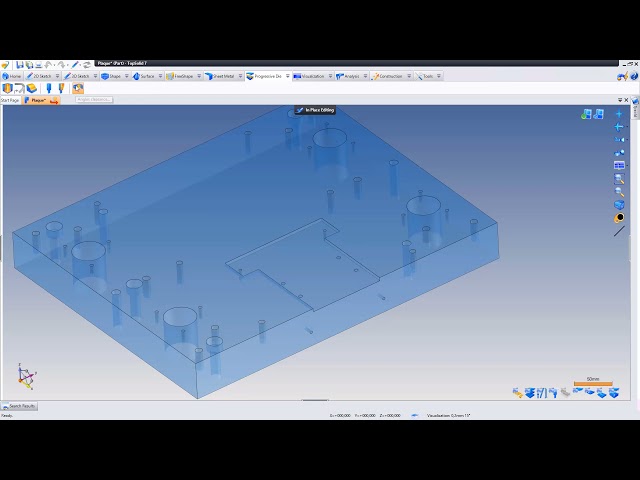Click the zoom magnifier icon below zoom window
This screenshot has height=480, width=640.
point(619,192)
